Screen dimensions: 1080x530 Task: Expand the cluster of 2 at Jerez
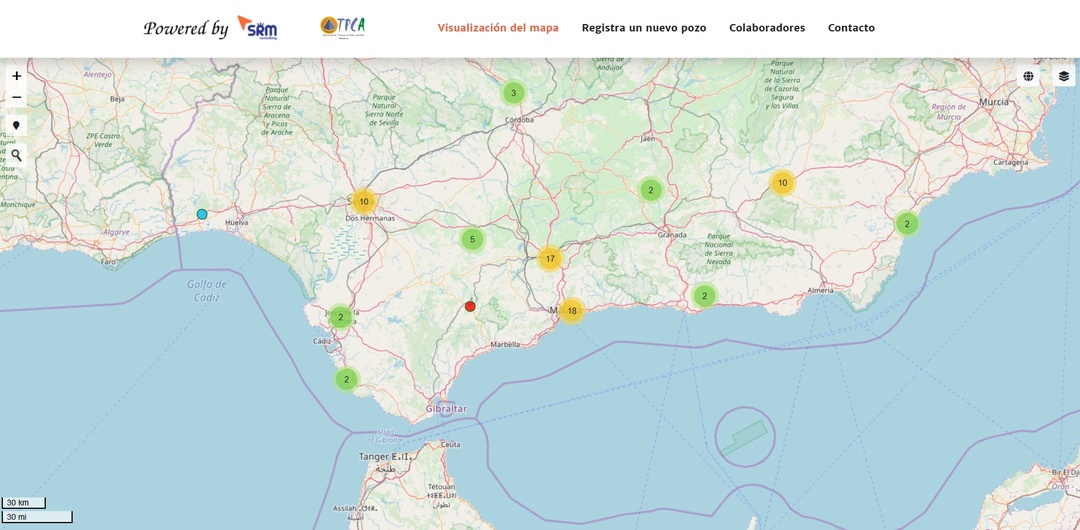point(340,317)
